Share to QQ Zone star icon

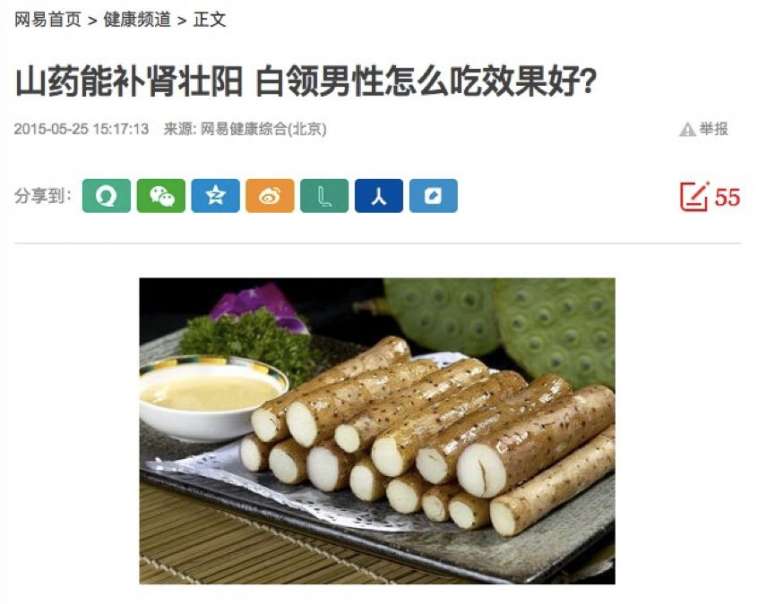(x=215, y=196)
